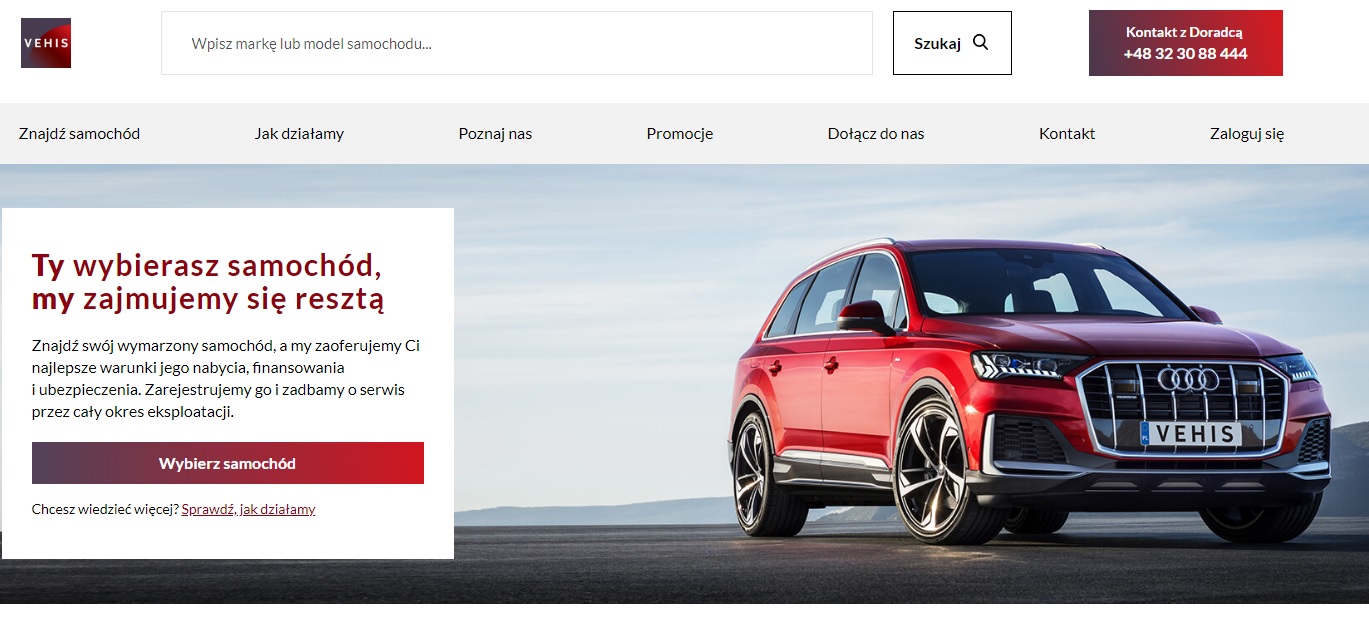This screenshot has width=1369, height=629.
Task: Call advisor via Kontakt z Doradcą button
Action: point(1185,43)
